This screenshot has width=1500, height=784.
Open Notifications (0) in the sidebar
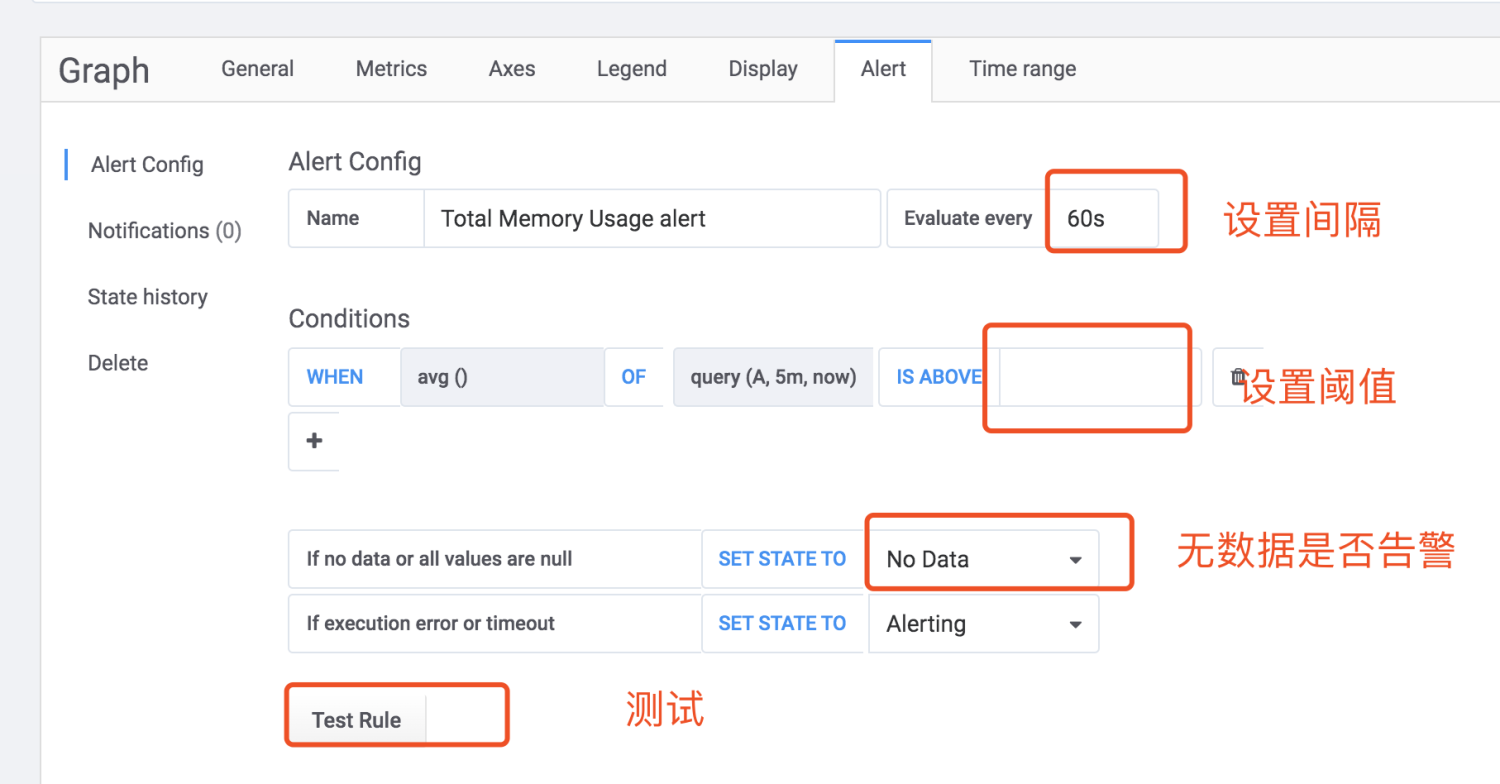click(165, 231)
